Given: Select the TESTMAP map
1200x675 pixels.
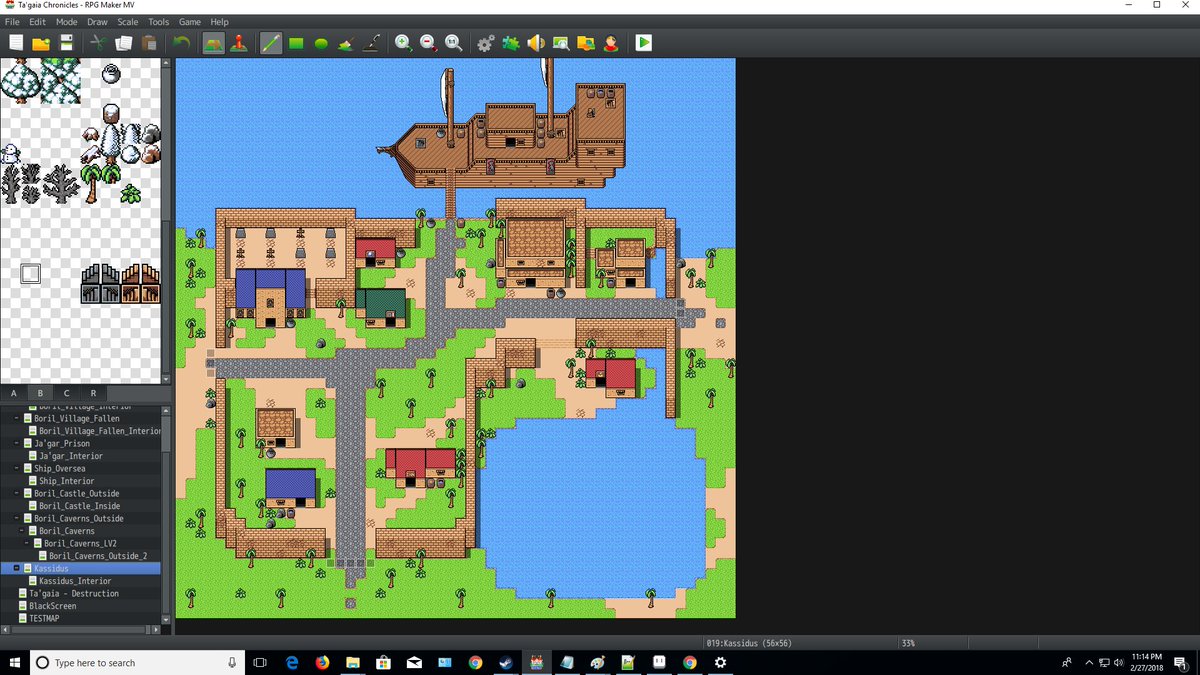Looking at the screenshot, I should click(46, 618).
